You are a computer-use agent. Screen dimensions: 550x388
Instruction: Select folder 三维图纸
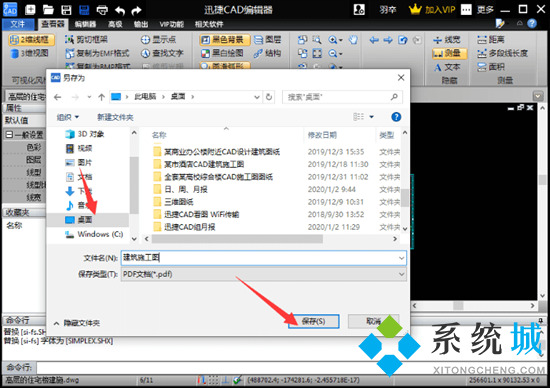tap(173, 202)
